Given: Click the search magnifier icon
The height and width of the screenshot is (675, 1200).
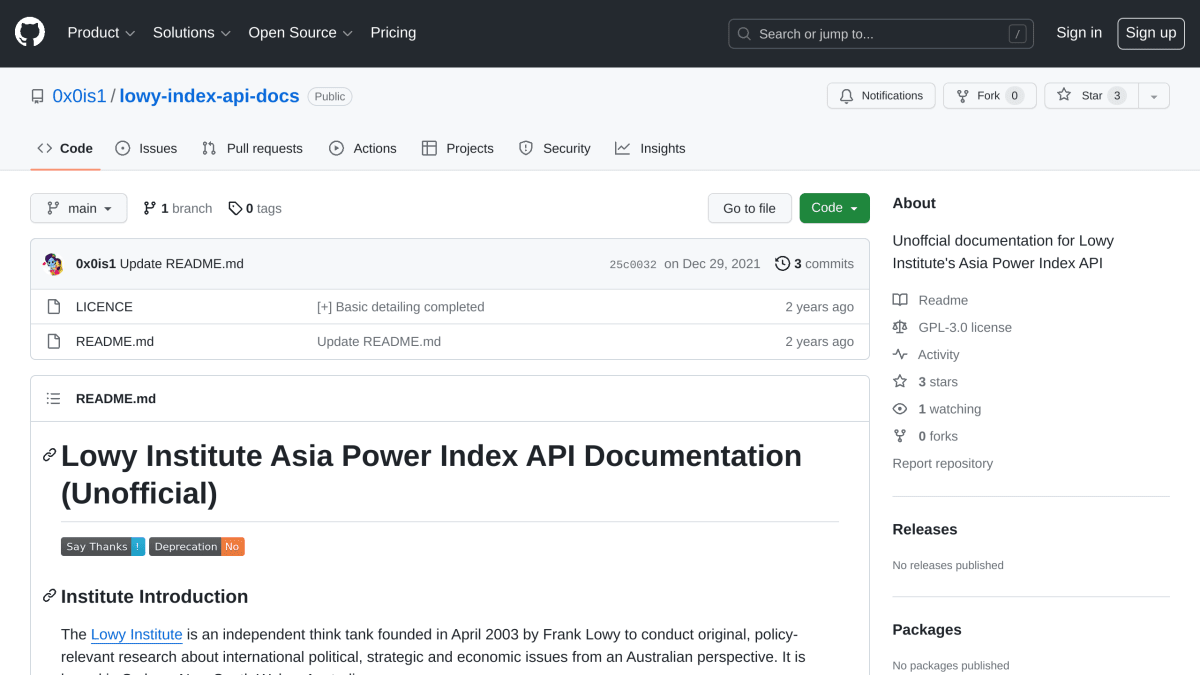Looking at the screenshot, I should click(744, 34).
